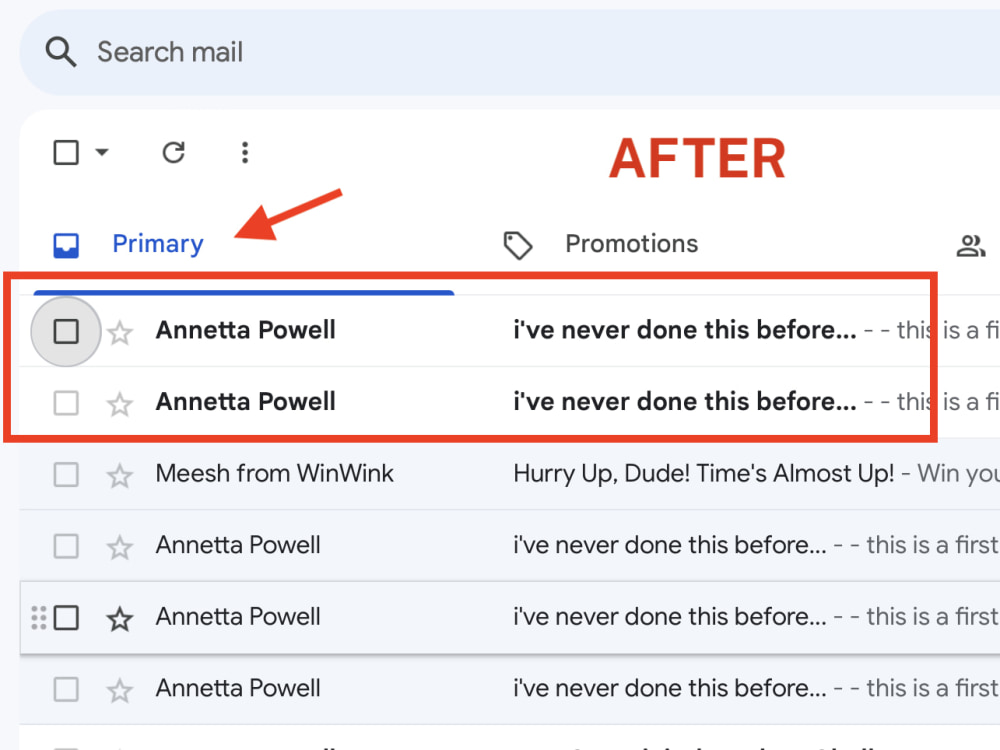Click the Promotions tab tag icon
This screenshot has height=750, width=1000.
(518, 243)
